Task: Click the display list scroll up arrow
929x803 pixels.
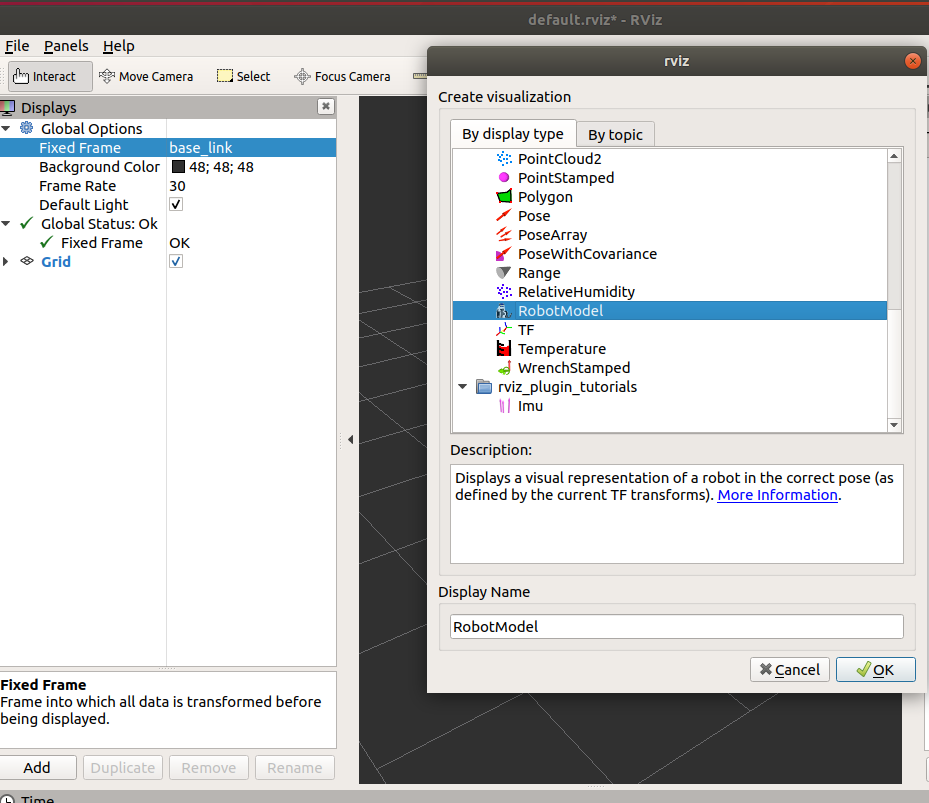Action: [x=894, y=156]
